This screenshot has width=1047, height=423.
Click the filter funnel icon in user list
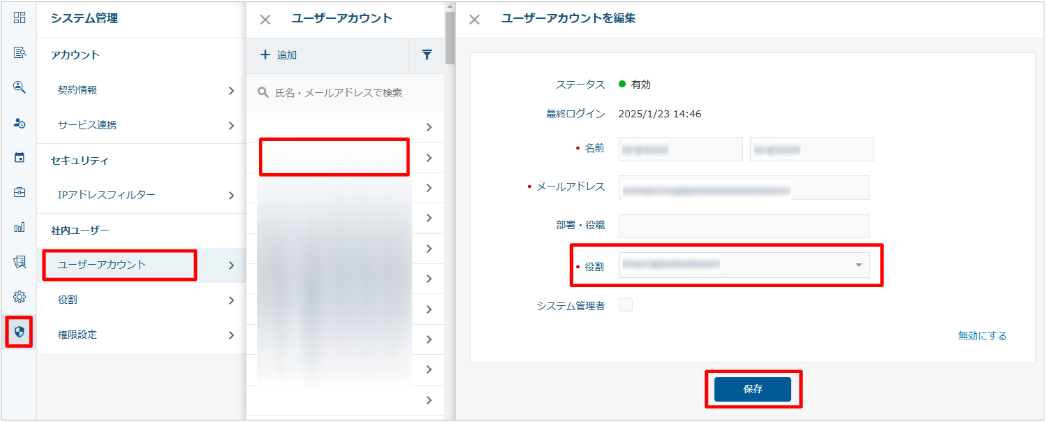[x=427, y=55]
